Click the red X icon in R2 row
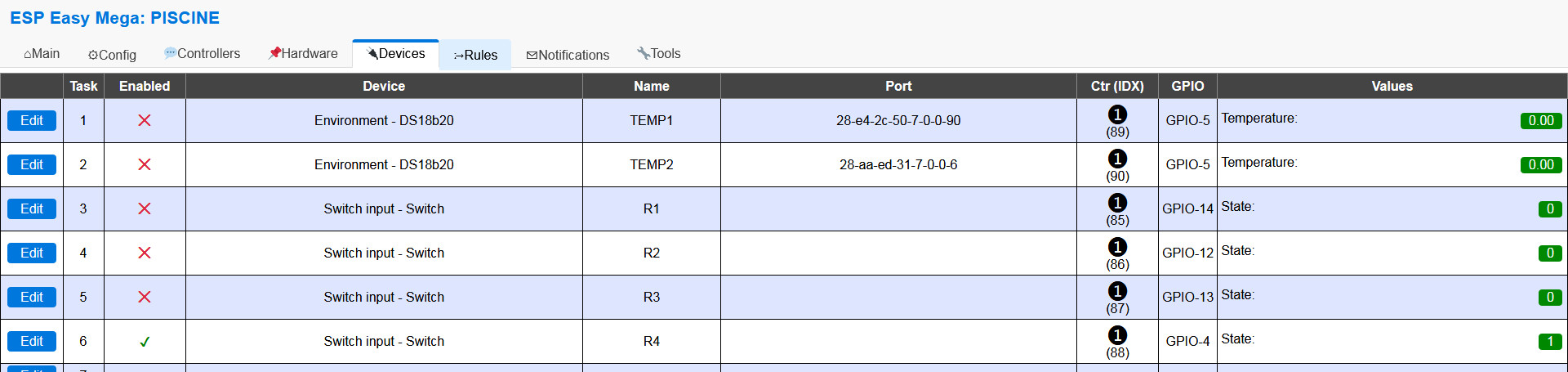Image resolution: width=1568 pixels, height=372 pixels. click(145, 253)
